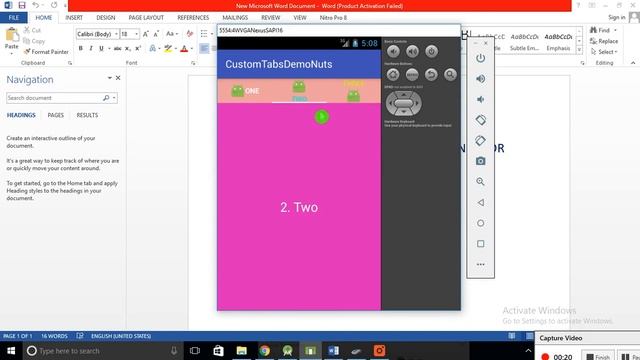Toggle Subscript formatting
This screenshot has width=640, height=360.
(x=128, y=48)
